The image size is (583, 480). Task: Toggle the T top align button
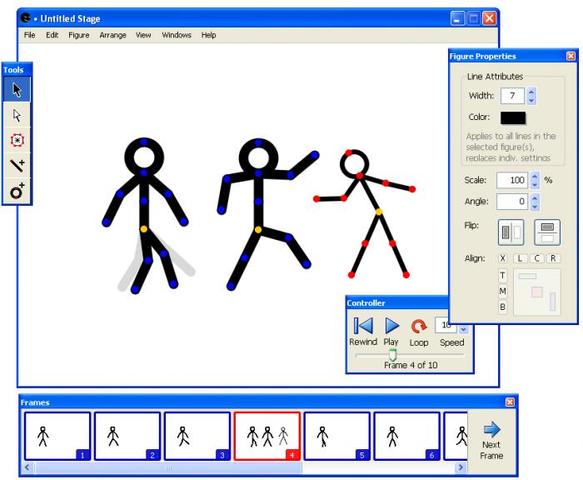click(x=502, y=276)
